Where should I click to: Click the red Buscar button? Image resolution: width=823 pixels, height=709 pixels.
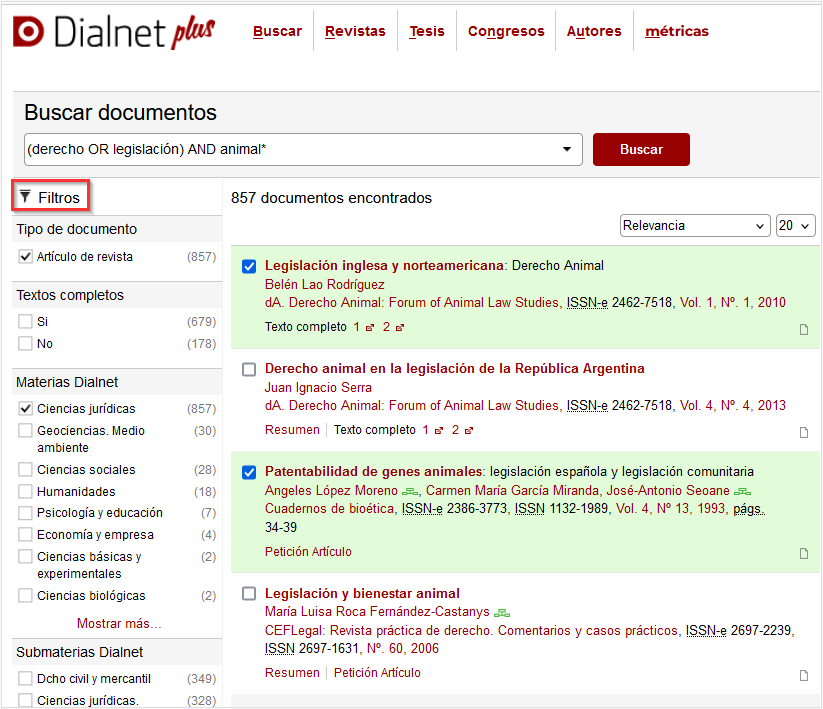641,150
